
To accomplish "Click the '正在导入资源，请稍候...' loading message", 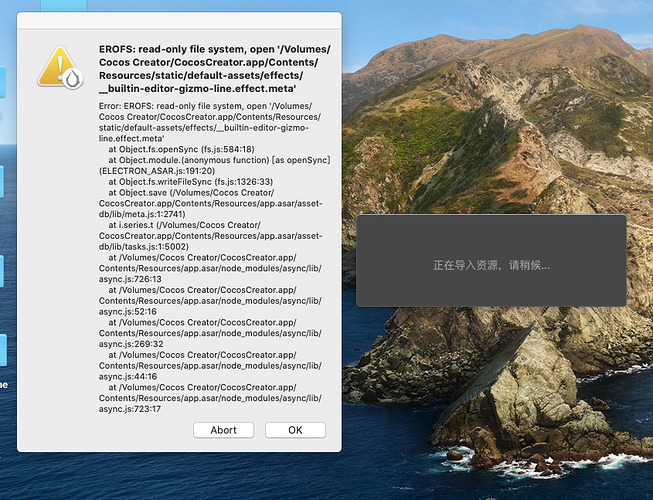I will click(491, 265).
